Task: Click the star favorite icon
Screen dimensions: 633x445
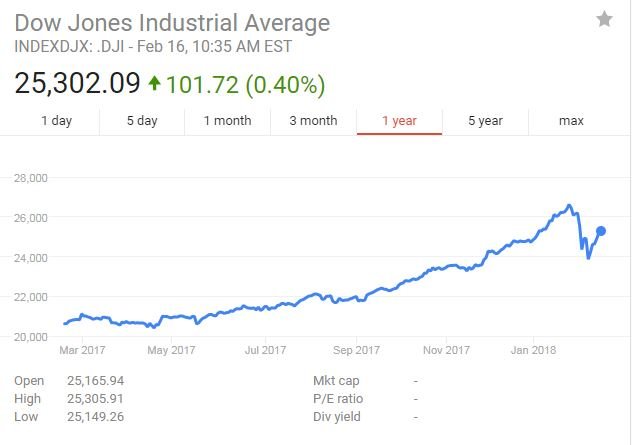Action: [604, 19]
